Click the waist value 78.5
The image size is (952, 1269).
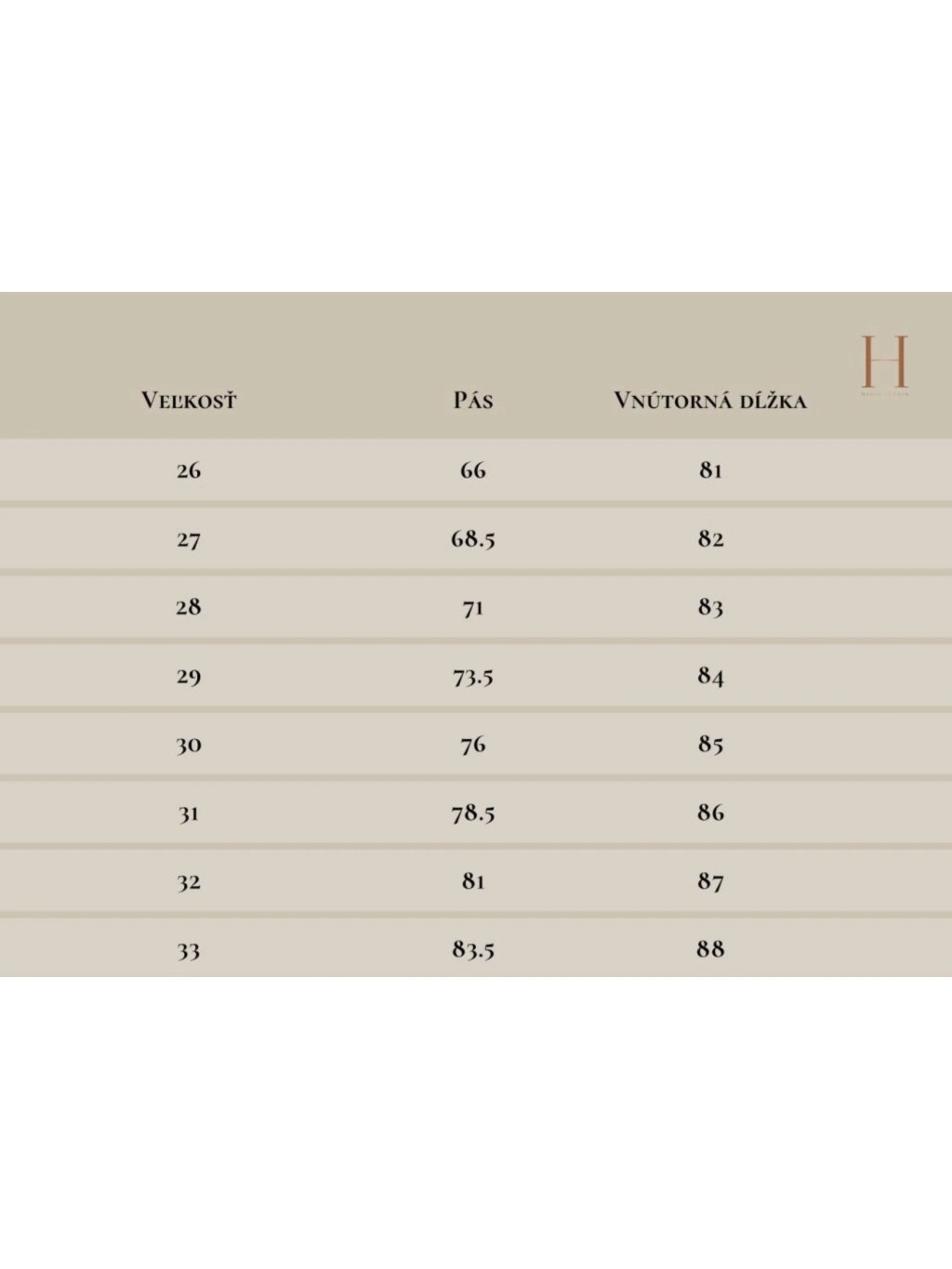[473, 813]
